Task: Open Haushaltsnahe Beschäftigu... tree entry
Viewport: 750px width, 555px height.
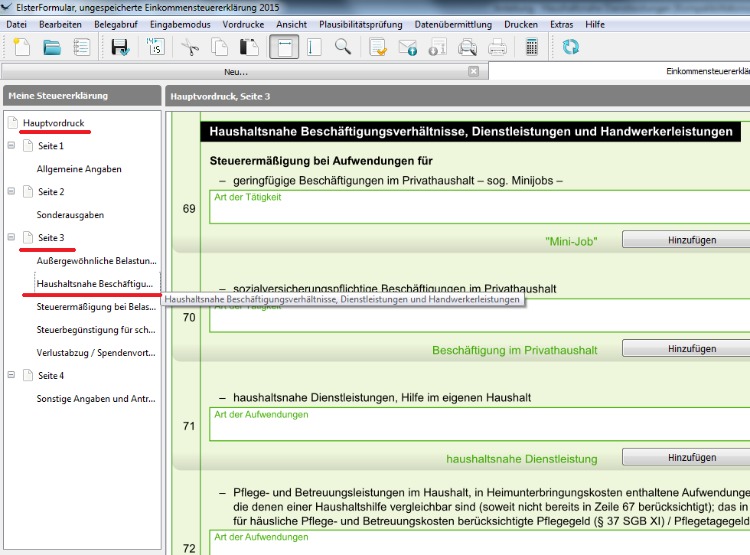Action: tap(95, 284)
